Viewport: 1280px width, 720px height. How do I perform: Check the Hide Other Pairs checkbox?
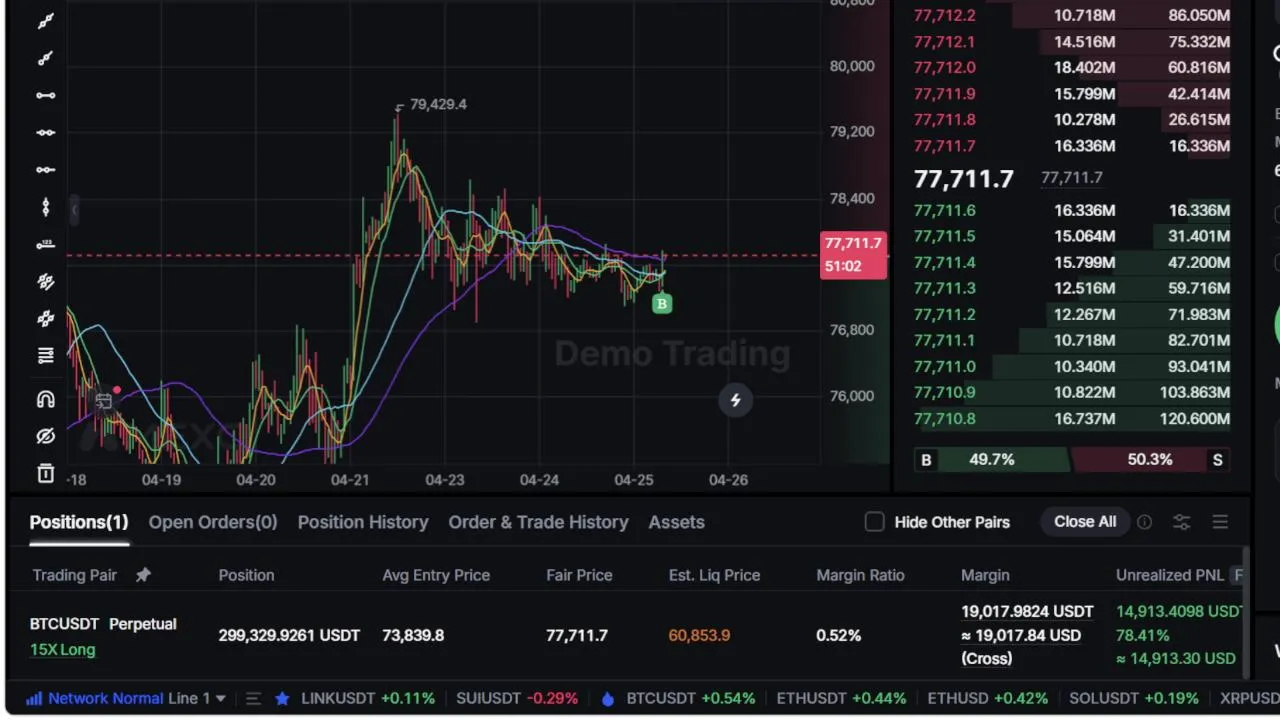[x=874, y=522]
